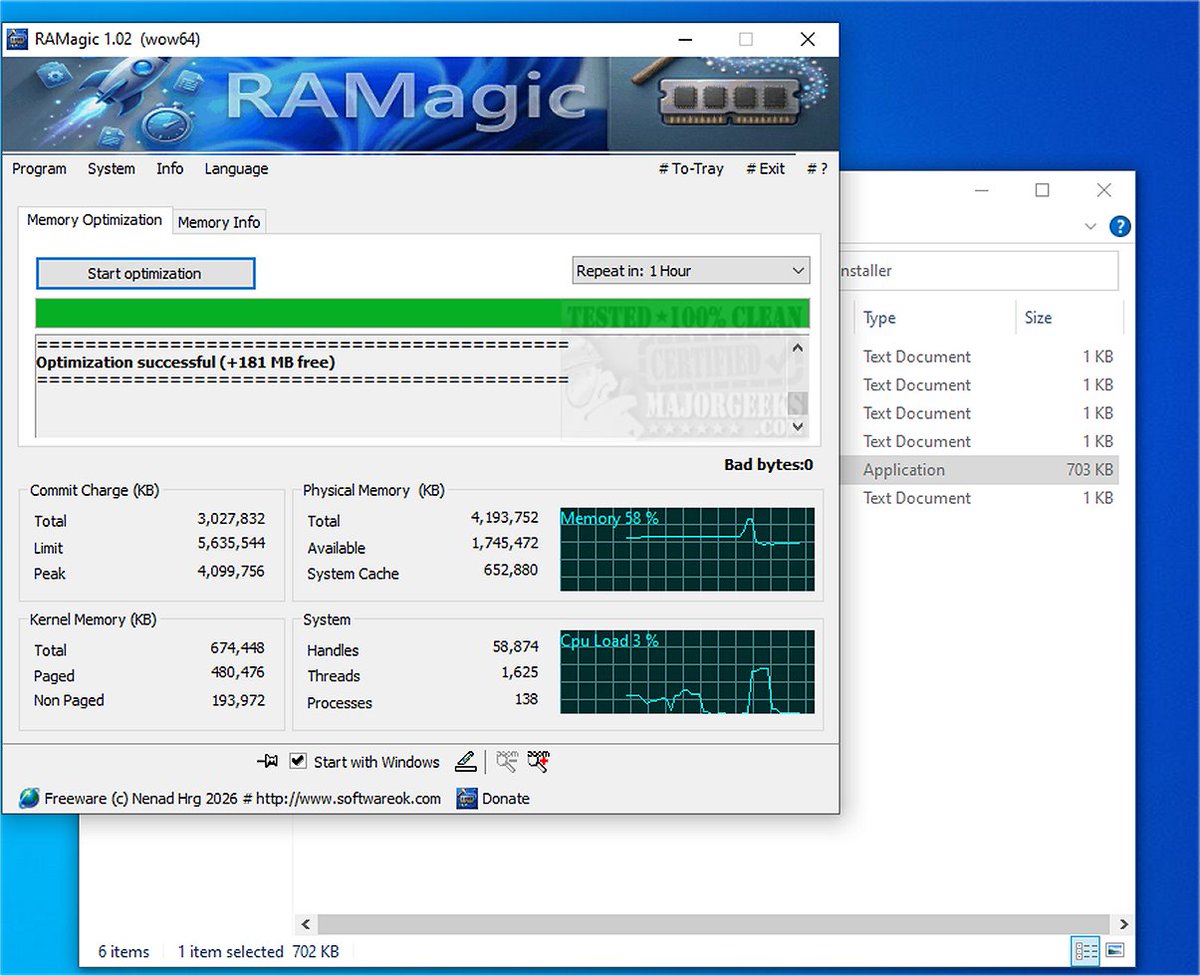Screen dimensions: 1200x976
Task: Click "6 items" in Explorer status bar
Action: tap(124, 951)
